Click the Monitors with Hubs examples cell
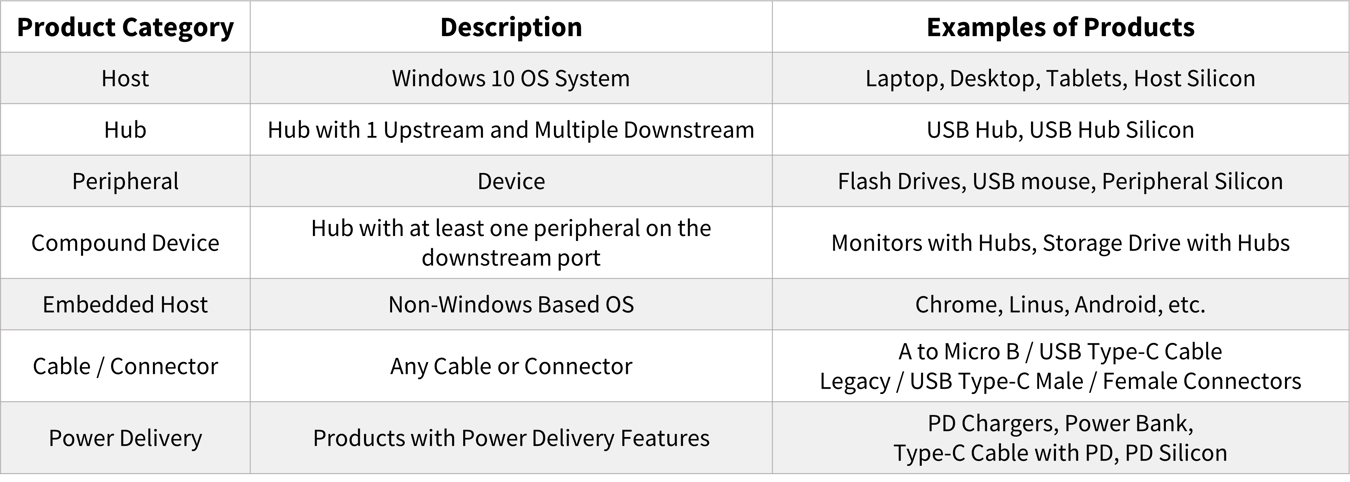1350x482 pixels. 1060,243
